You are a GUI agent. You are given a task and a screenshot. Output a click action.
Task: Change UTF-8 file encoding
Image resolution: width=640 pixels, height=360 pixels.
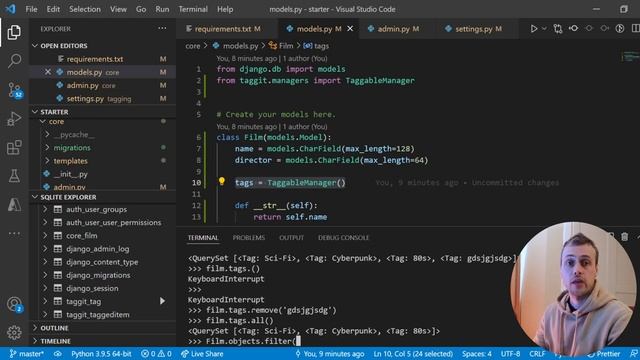point(510,354)
